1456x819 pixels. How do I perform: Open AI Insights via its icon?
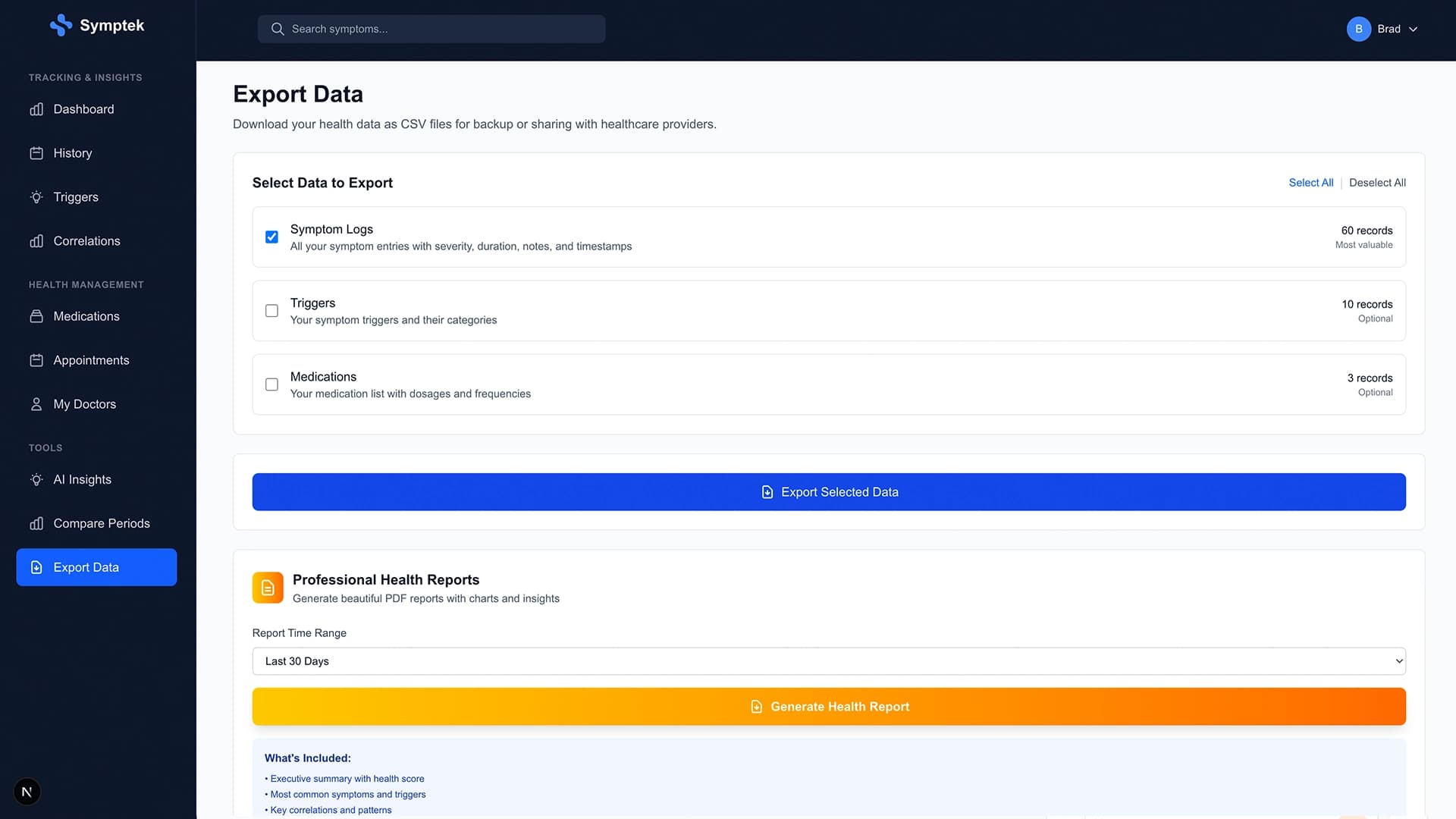(37, 479)
